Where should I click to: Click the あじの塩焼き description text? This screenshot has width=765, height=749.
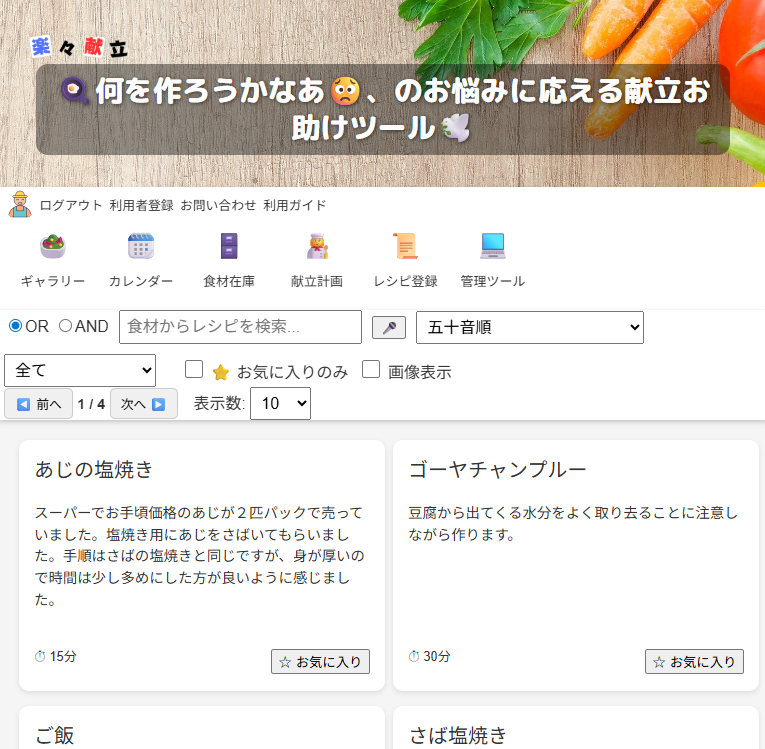[200, 556]
